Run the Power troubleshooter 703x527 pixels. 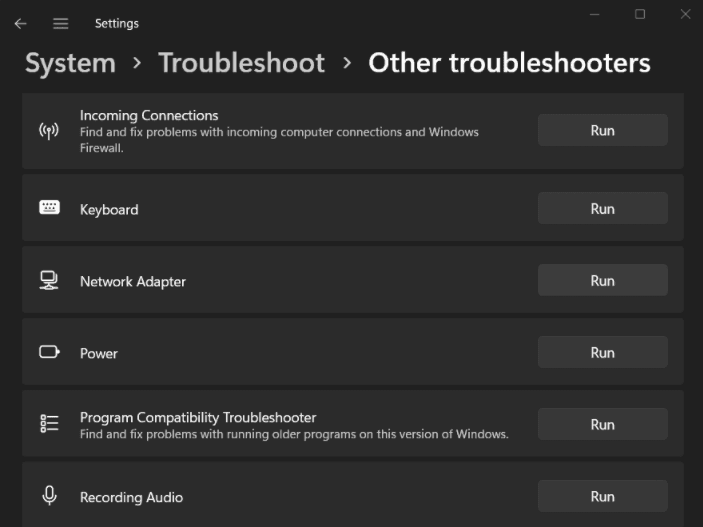point(603,352)
